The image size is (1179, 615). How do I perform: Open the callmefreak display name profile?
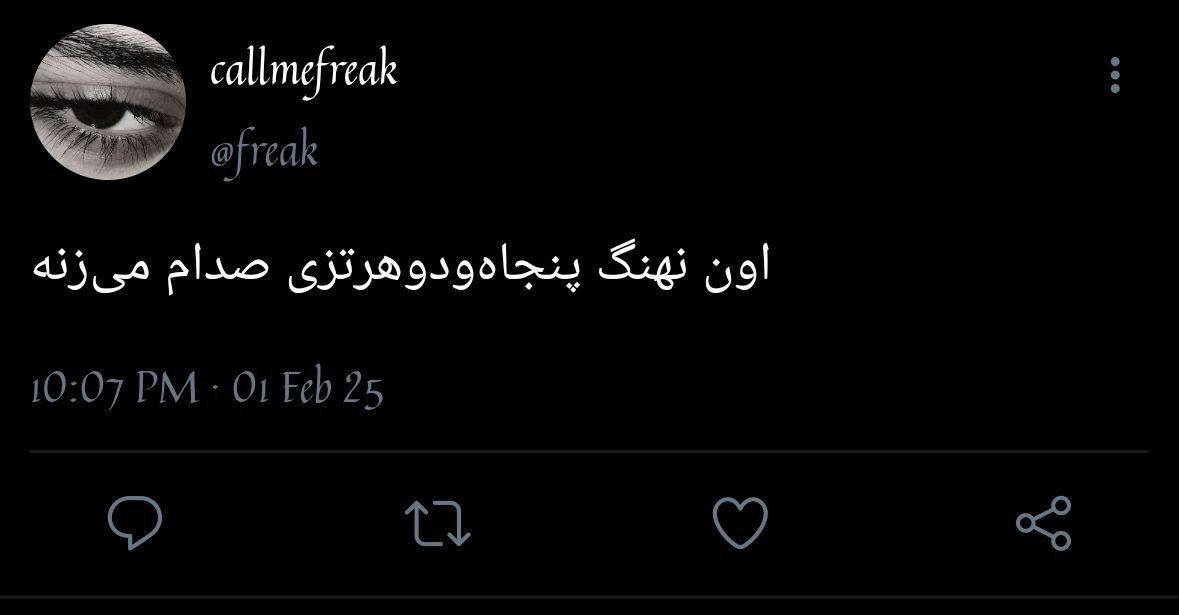[x=303, y=73]
